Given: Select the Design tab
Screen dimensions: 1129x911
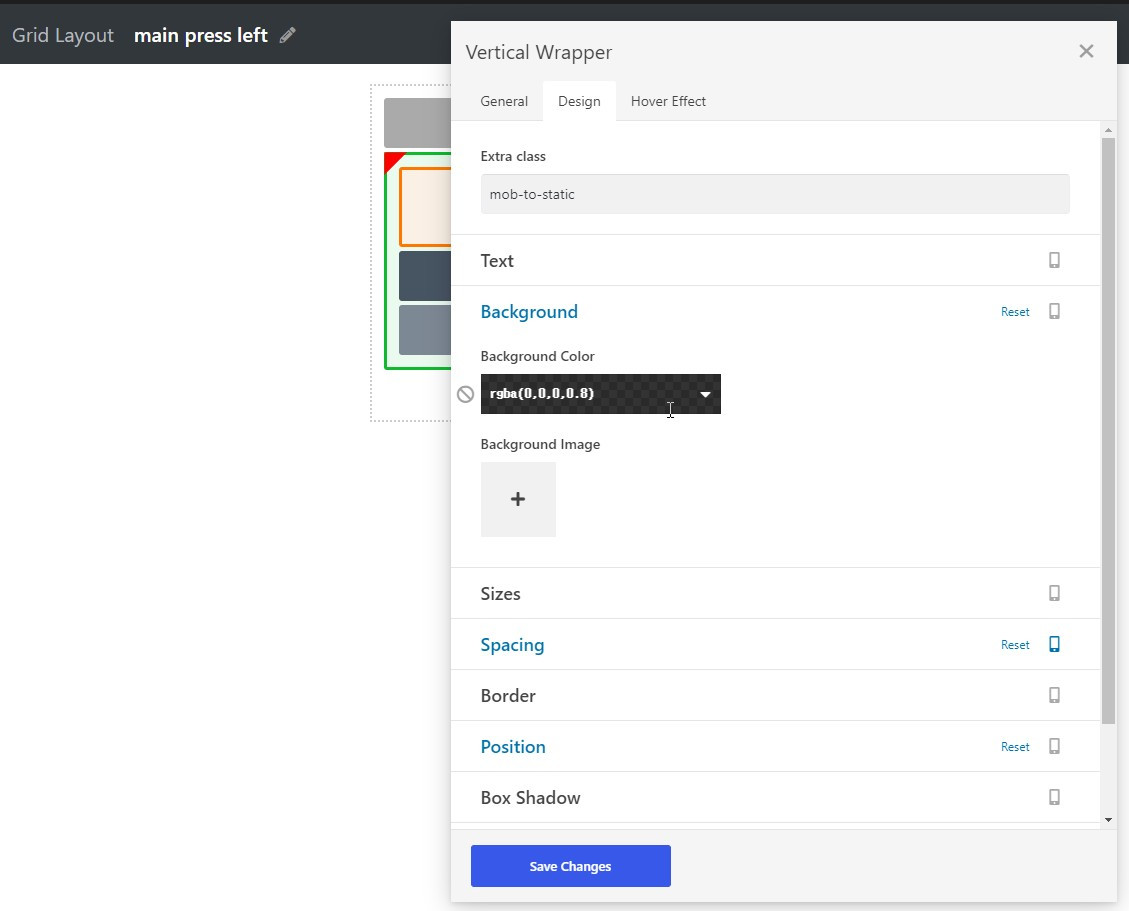Looking at the screenshot, I should (x=579, y=102).
